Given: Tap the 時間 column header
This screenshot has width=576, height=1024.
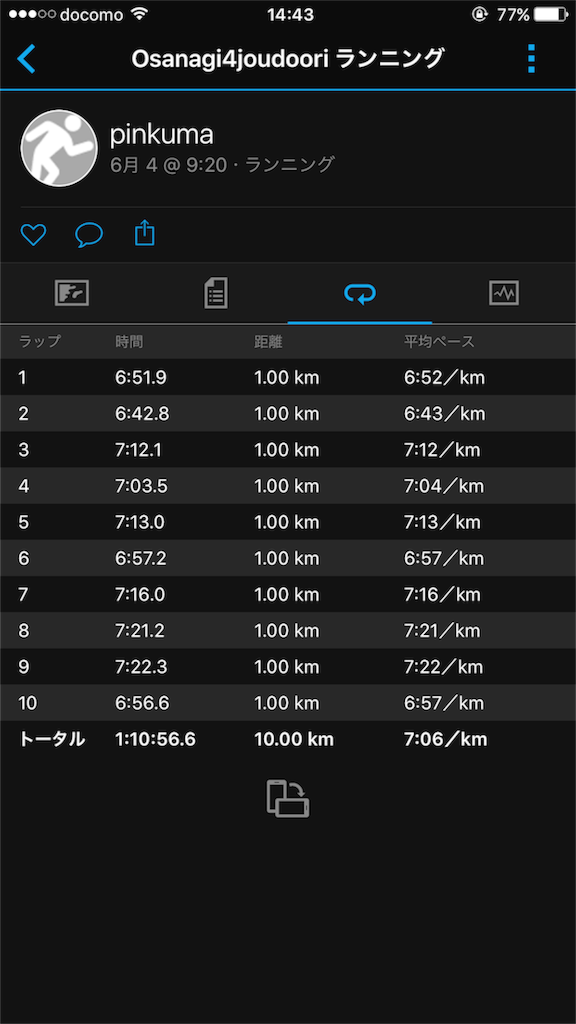Looking at the screenshot, I should pos(129,342).
